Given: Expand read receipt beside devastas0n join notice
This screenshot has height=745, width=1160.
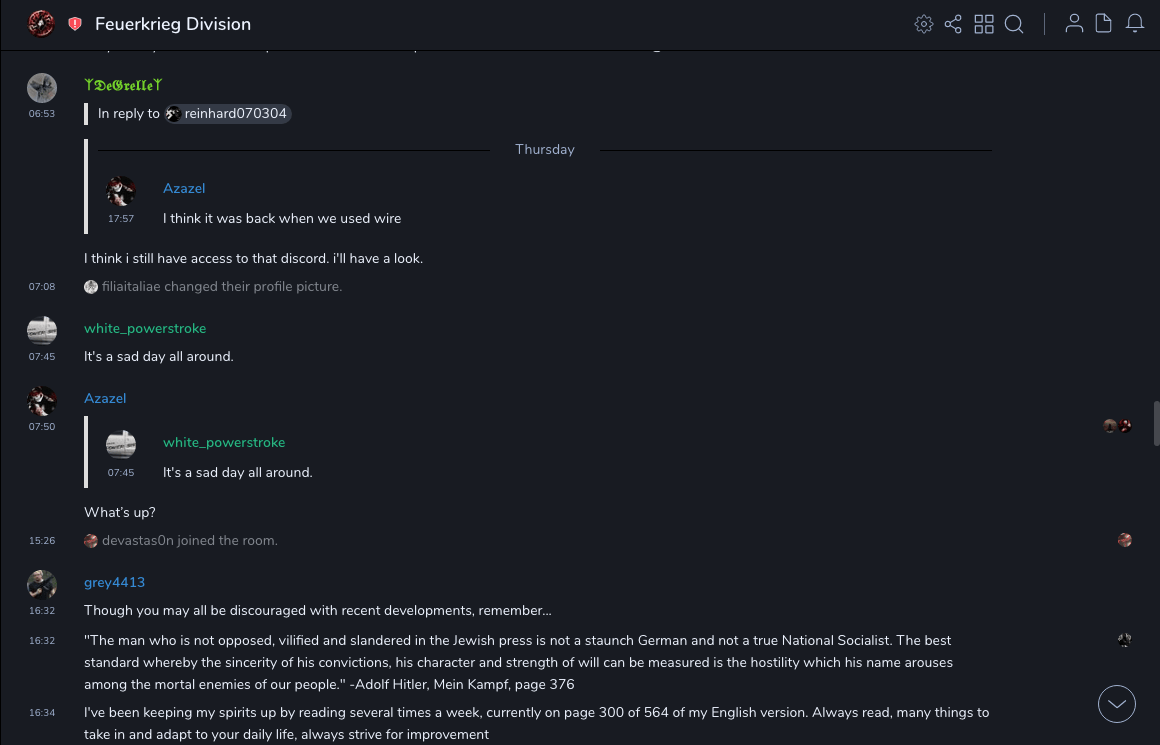Looking at the screenshot, I should coord(1125,540).
